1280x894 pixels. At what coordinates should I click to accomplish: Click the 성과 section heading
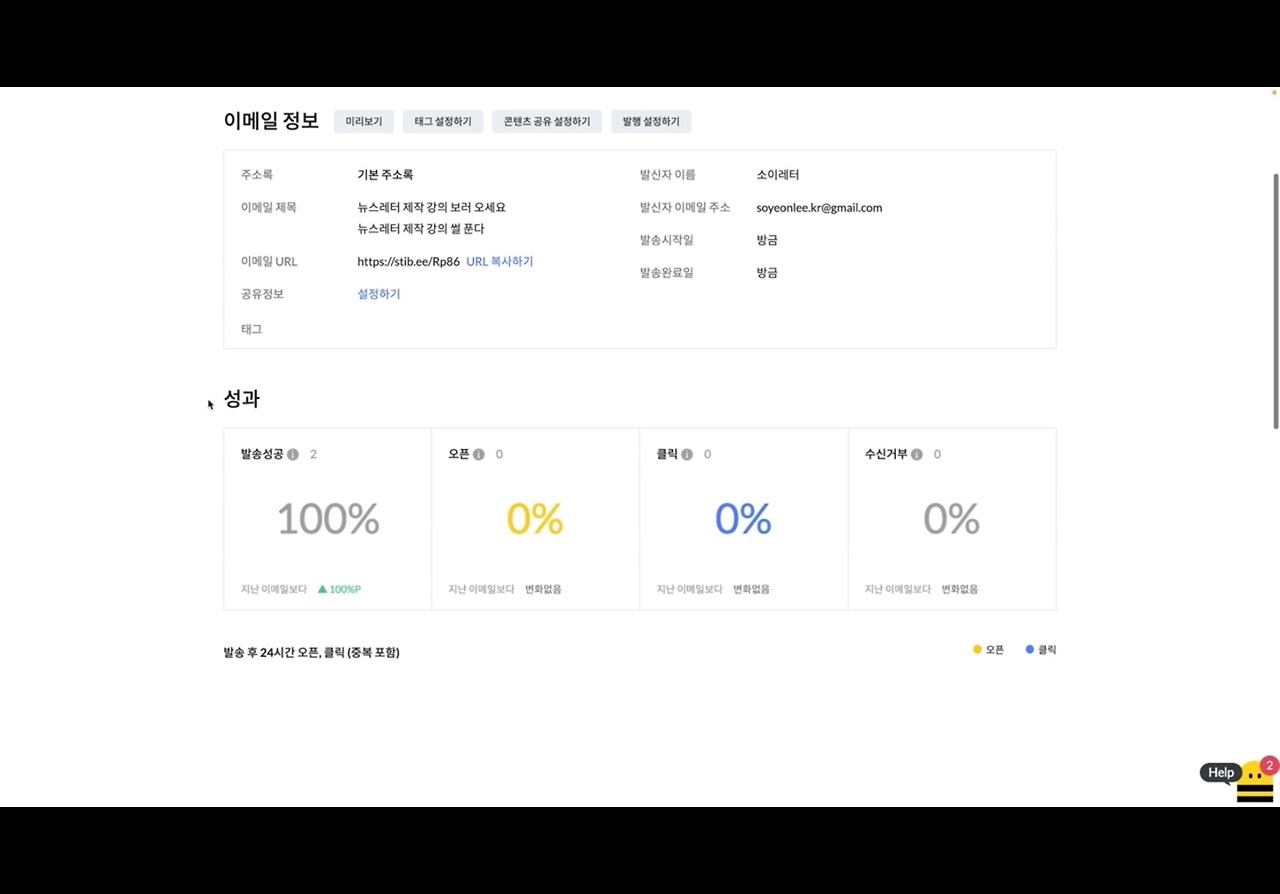[x=242, y=399]
